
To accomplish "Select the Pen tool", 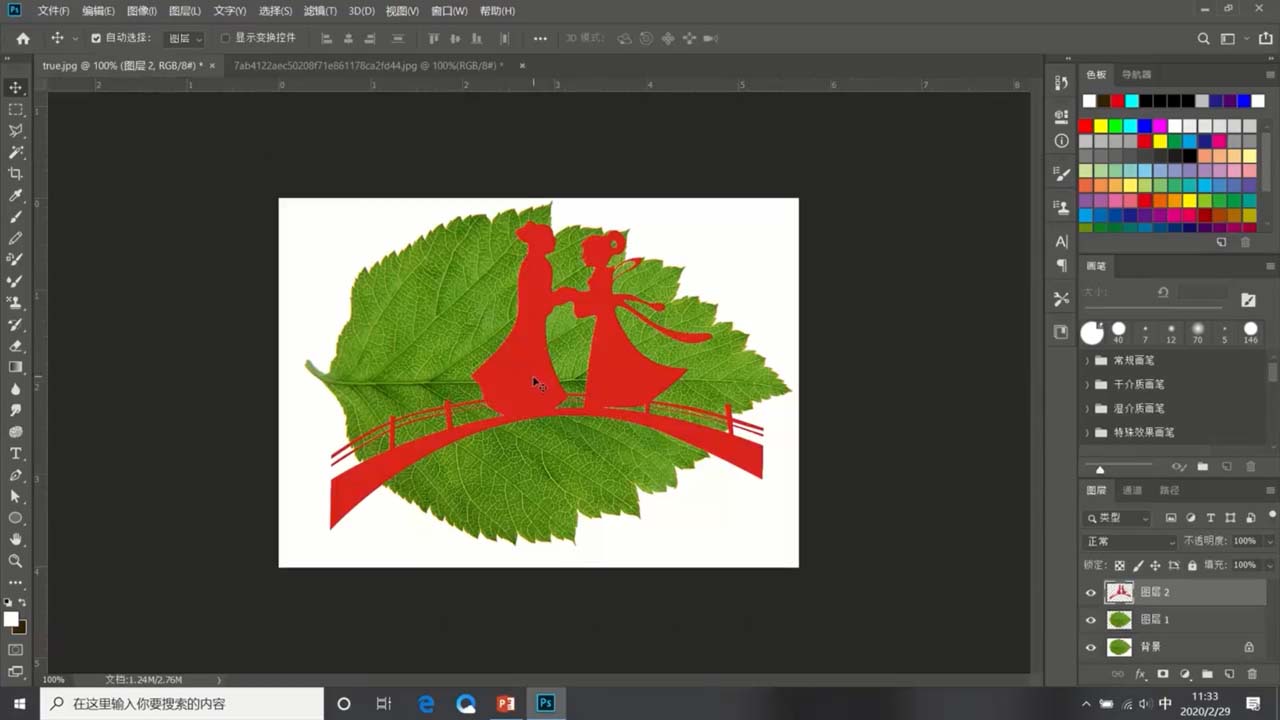I will pos(16,475).
